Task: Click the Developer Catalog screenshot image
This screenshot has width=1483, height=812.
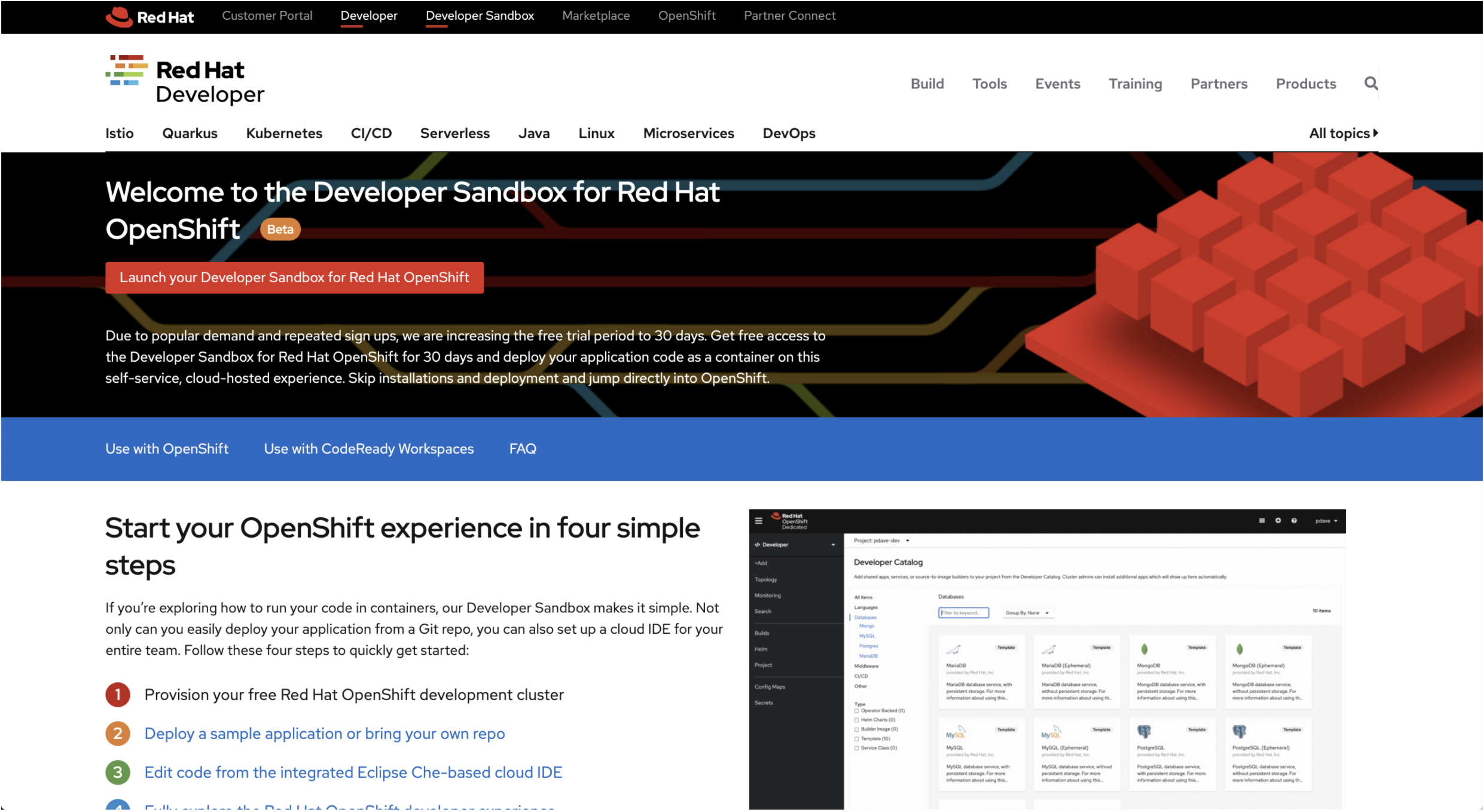Action: point(1047,660)
